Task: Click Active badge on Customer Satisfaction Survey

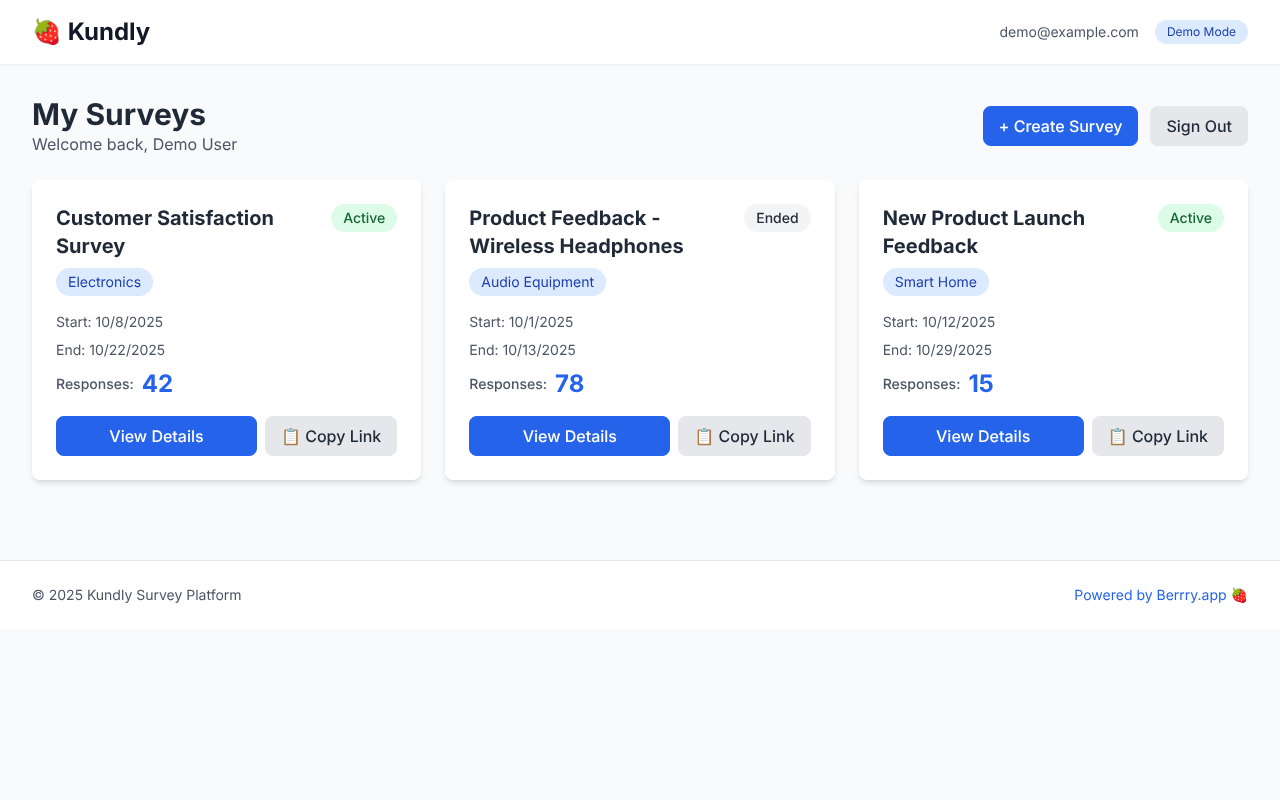Action: (364, 218)
